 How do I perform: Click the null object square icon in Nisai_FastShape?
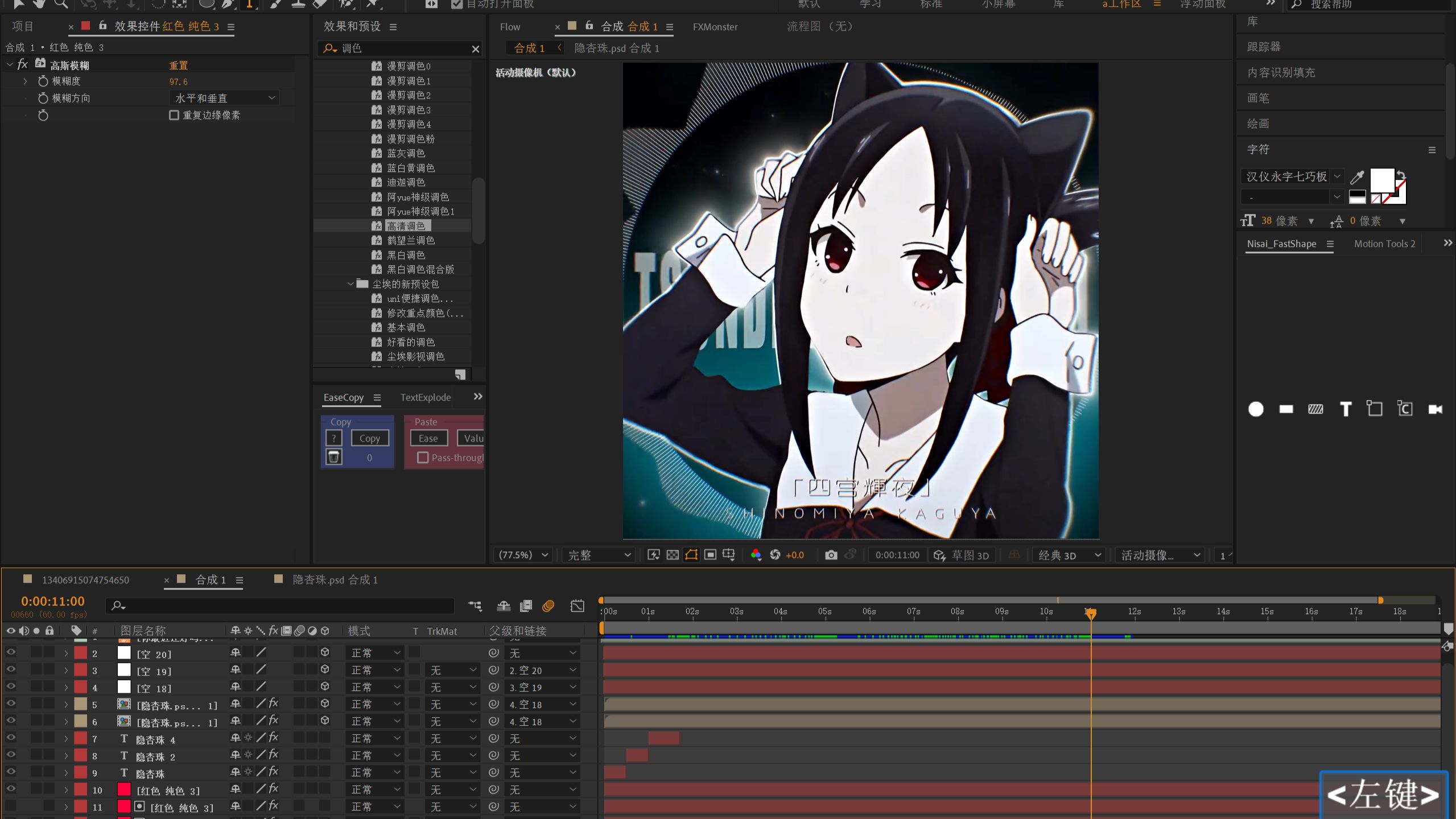1375,409
